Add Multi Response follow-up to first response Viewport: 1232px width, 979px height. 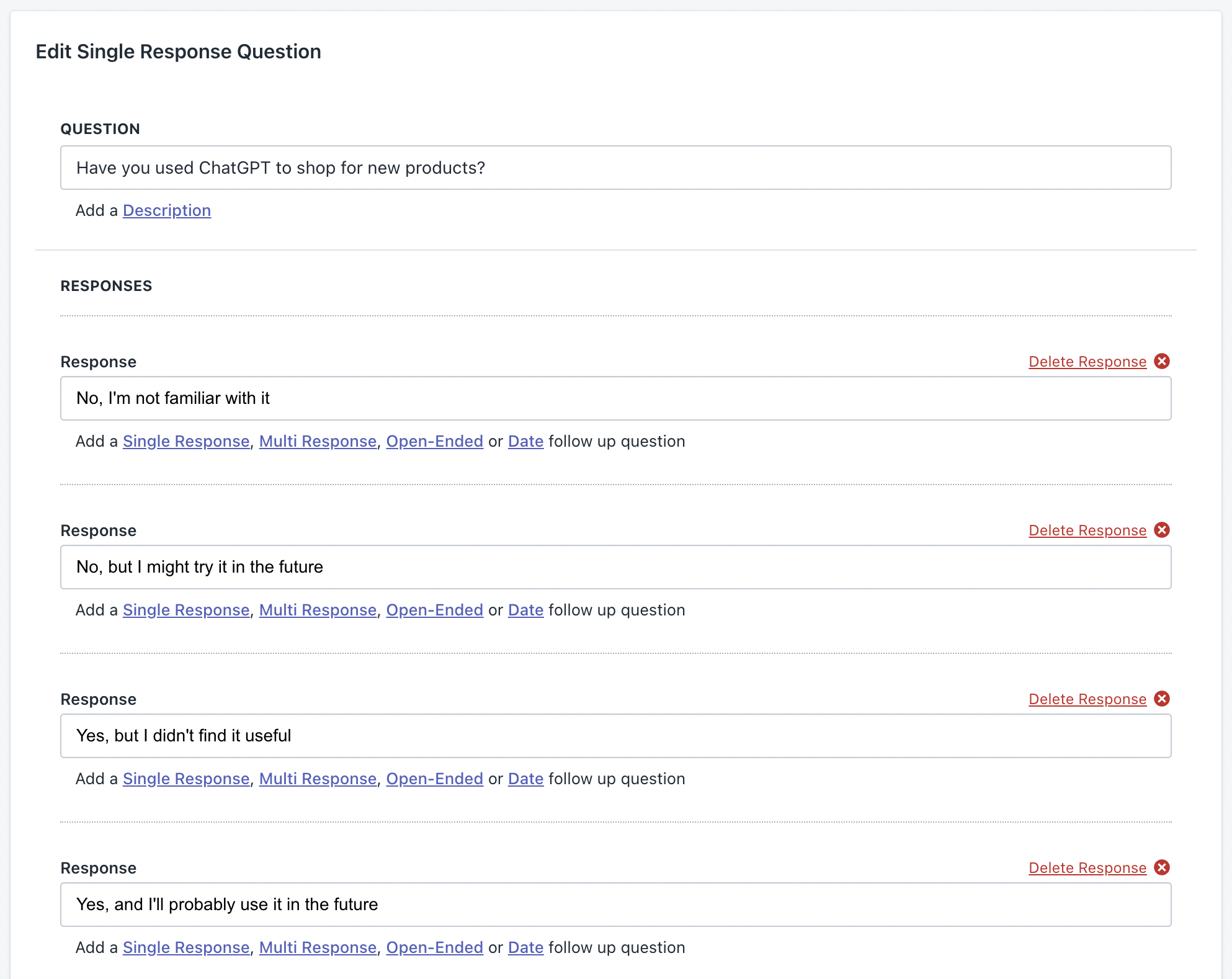(318, 441)
